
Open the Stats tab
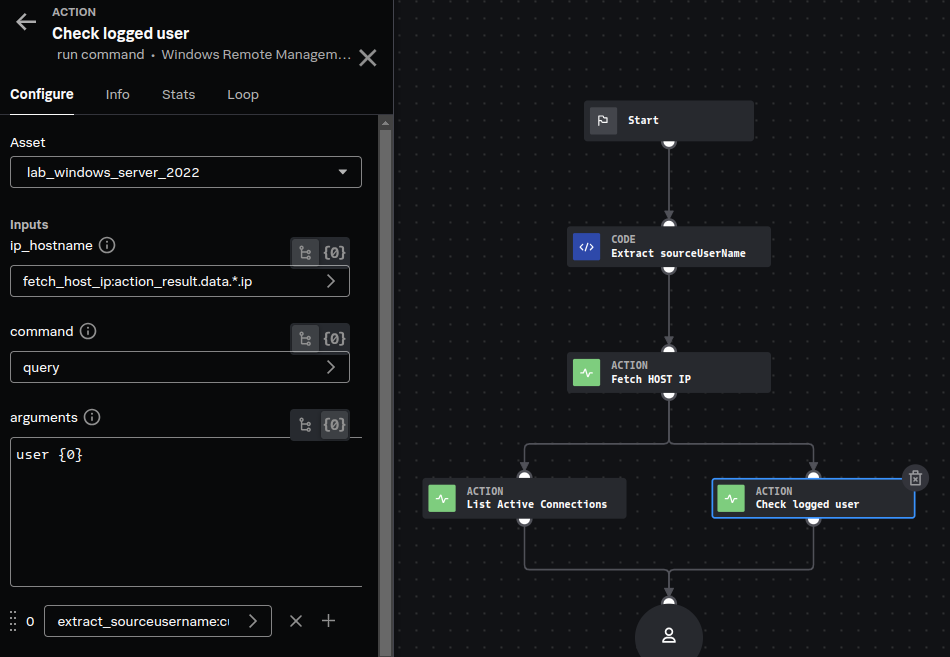(x=178, y=94)
